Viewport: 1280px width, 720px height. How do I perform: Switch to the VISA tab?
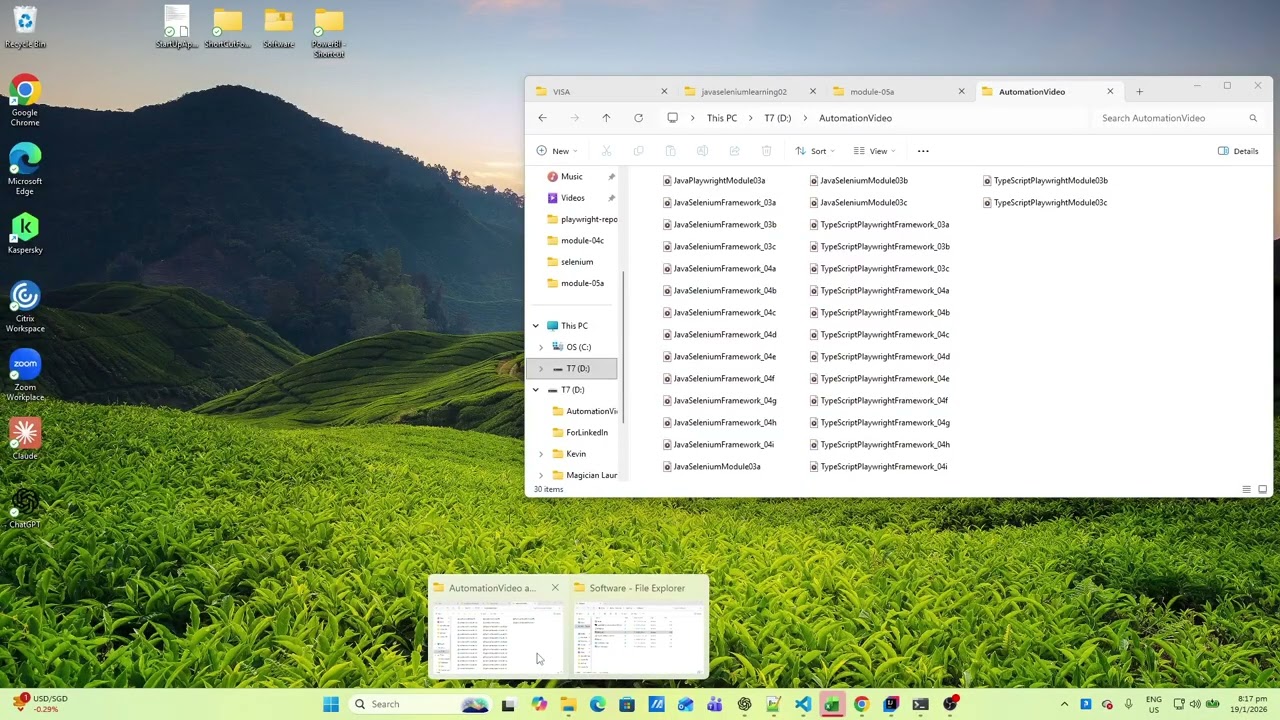598,91
